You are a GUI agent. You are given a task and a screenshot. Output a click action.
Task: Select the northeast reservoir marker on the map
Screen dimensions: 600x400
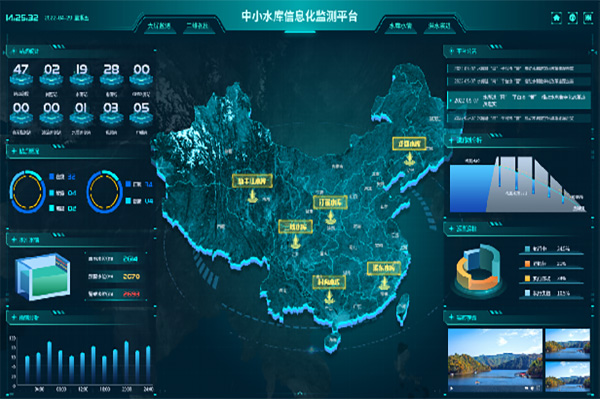click(407, 144)
